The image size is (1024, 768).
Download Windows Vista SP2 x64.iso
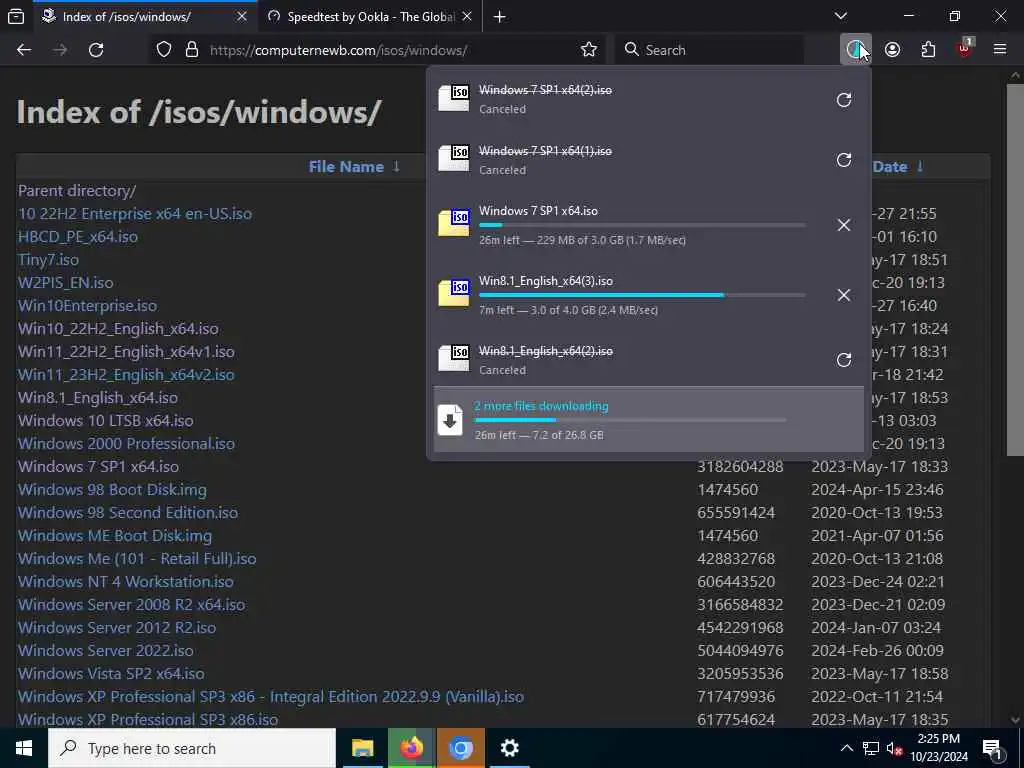point(111,673)
